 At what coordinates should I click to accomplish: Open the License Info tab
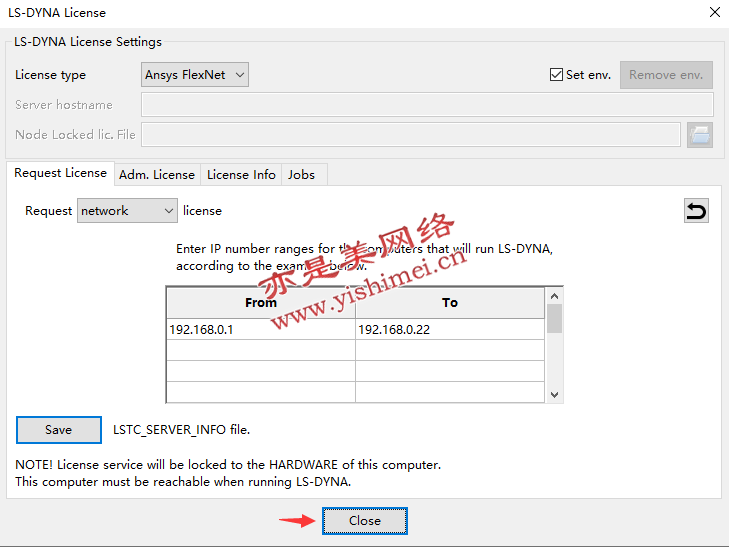[x=241, y=175]
